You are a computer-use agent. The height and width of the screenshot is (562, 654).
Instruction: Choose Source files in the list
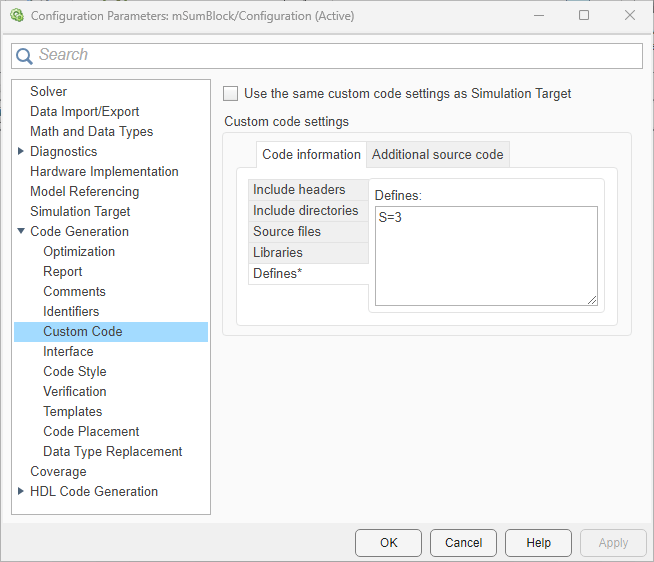coord(287,231)
